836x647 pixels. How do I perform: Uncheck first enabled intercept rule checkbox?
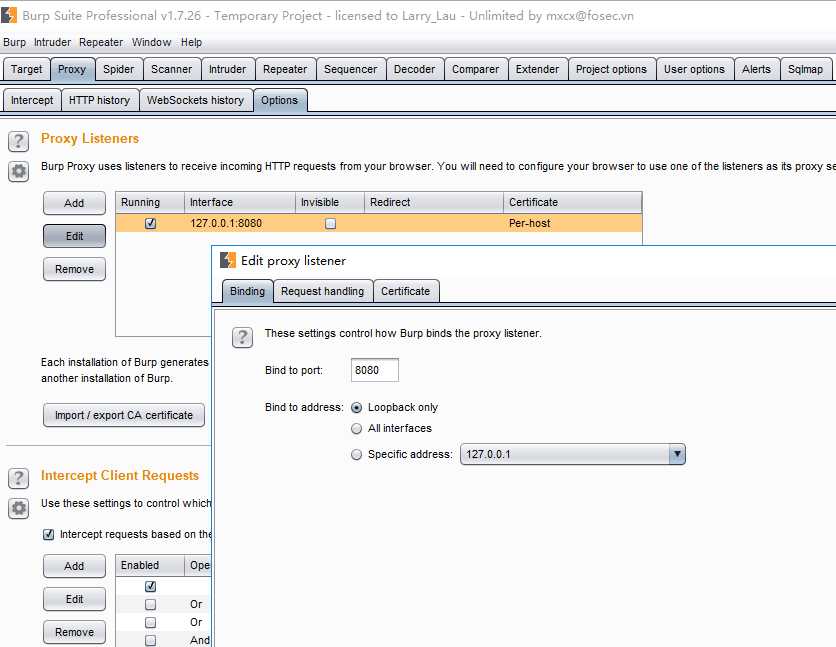coord(150,586)
